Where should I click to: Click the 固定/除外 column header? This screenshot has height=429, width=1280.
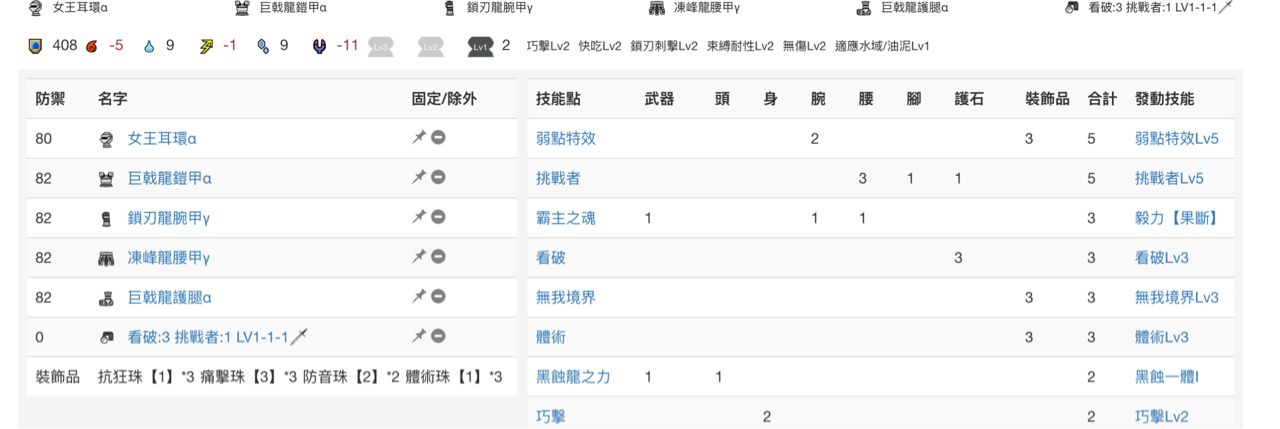(x=444, y=100)
